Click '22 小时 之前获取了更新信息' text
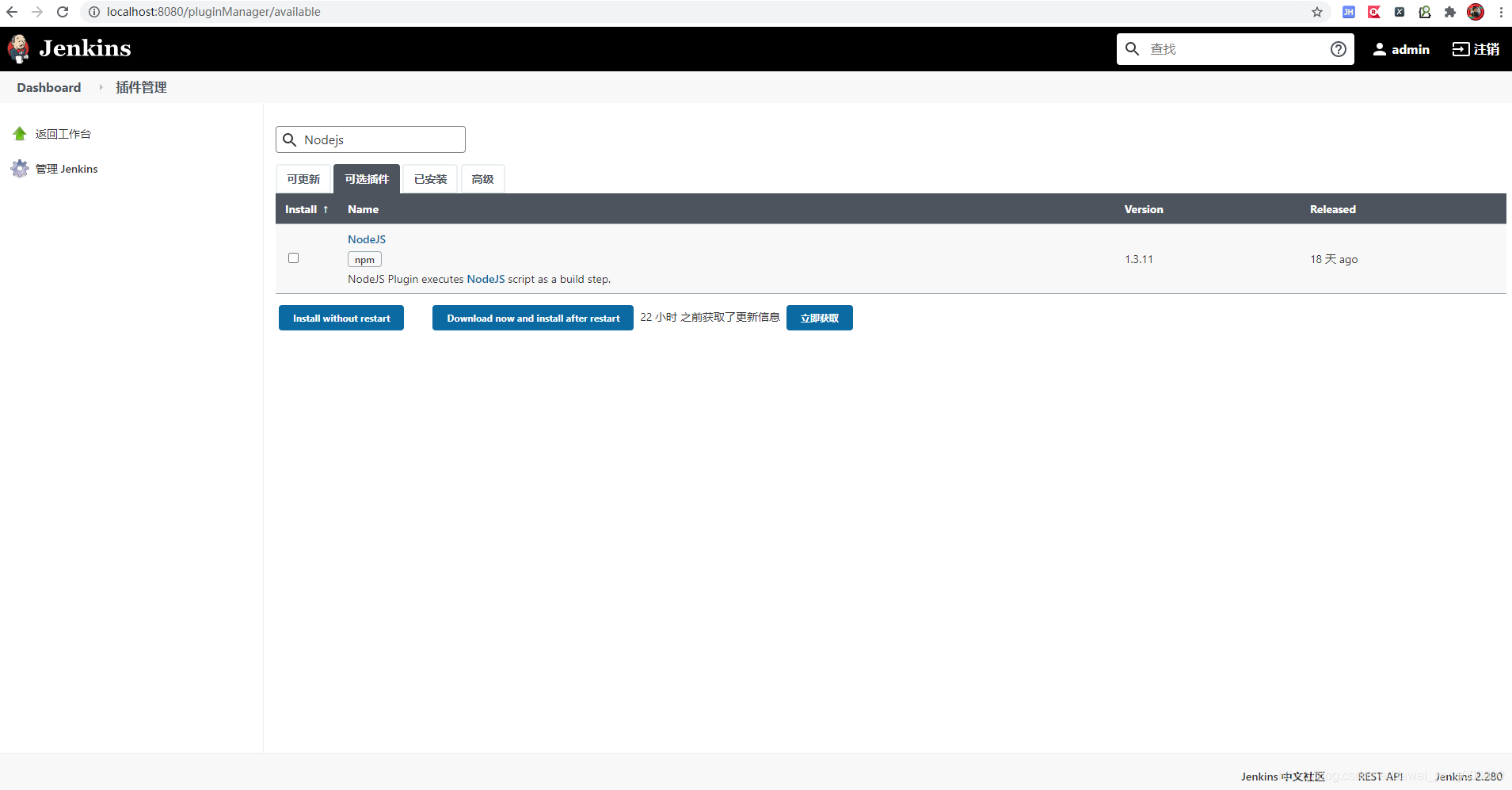 710,317
